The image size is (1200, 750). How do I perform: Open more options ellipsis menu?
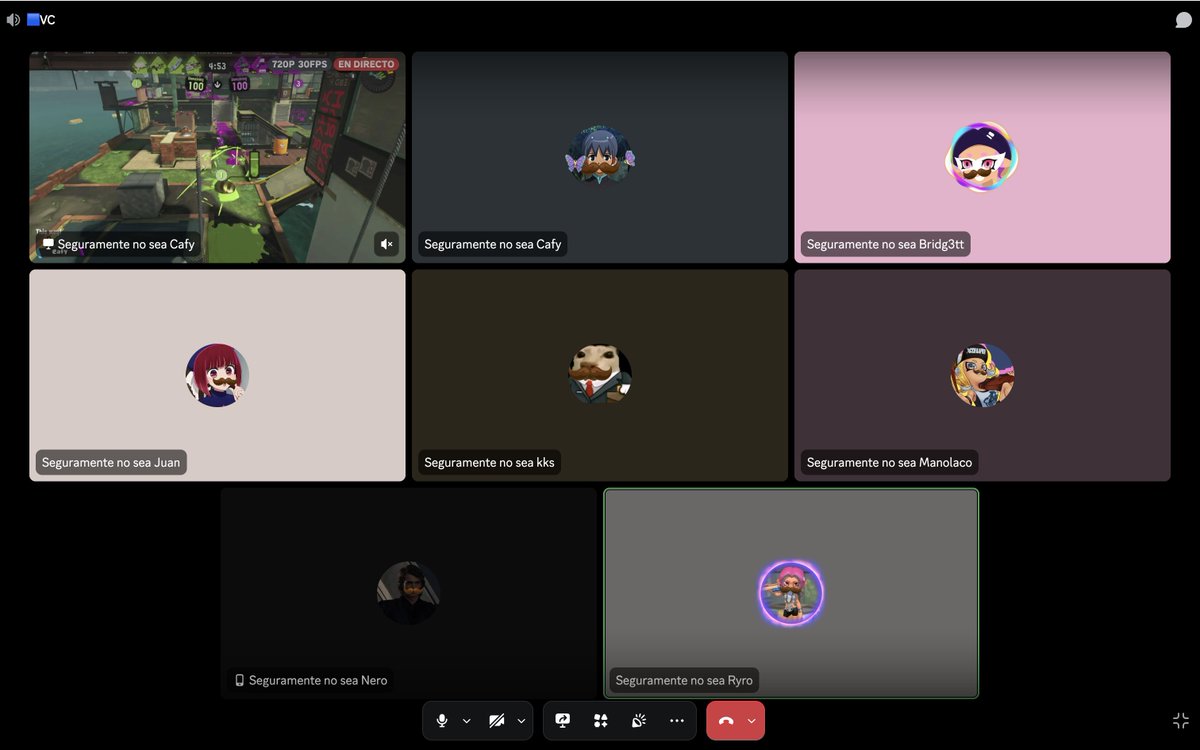[x=677, y=720]
